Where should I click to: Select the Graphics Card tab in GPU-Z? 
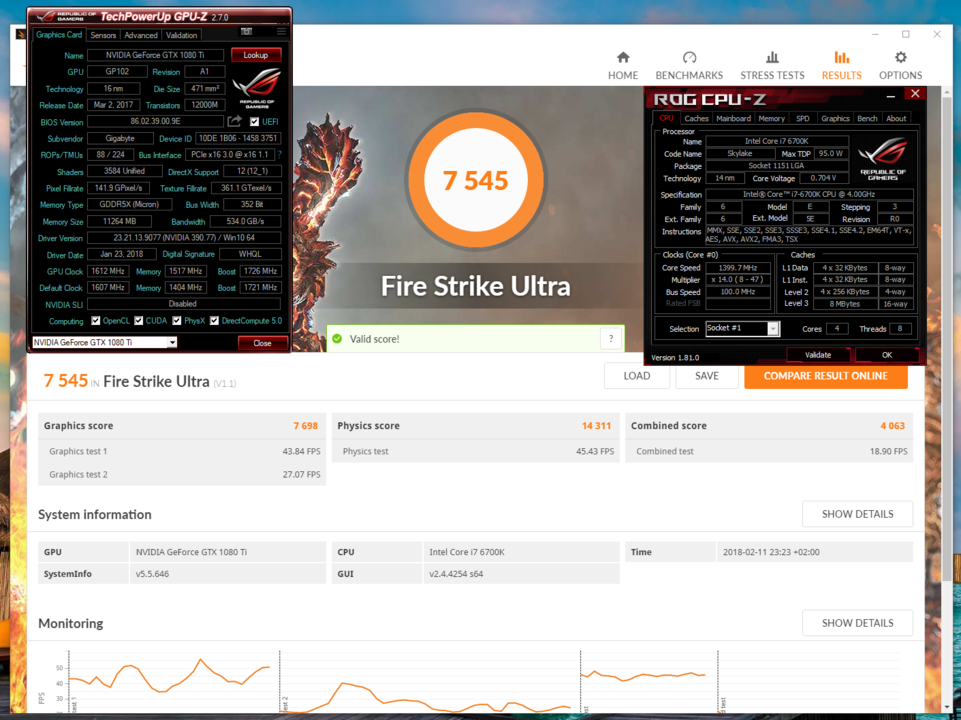(x=59, y=35)
